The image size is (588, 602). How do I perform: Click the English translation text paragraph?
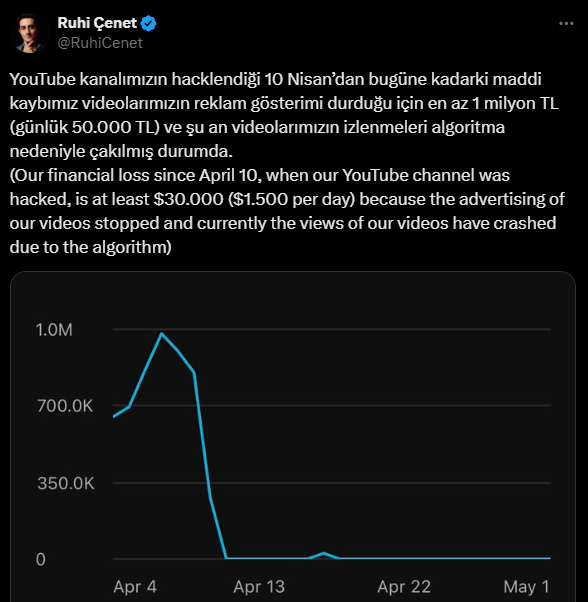click(x=287, y=211)
